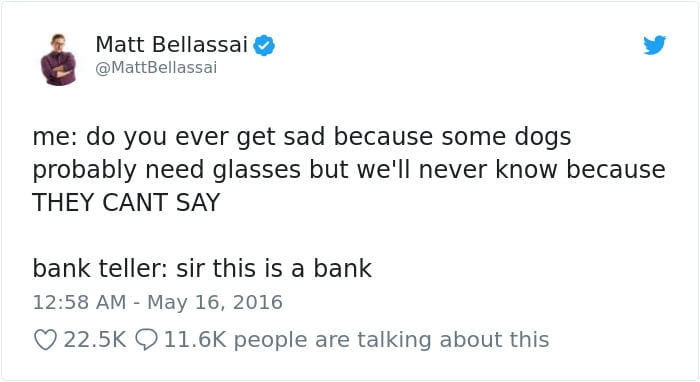Click the May 16, 2016 date
The height and width of the screenshot is (382, 700).
(215, 303)
